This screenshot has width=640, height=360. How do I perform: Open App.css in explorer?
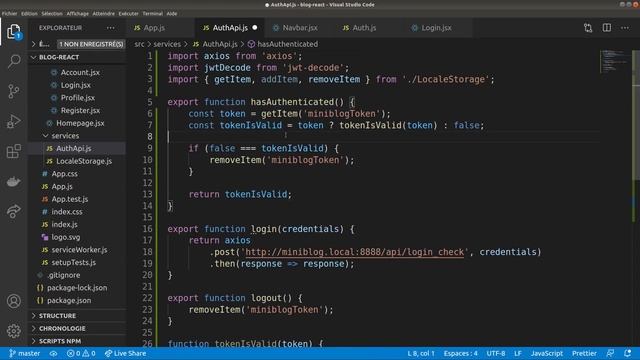pos(64,173)
